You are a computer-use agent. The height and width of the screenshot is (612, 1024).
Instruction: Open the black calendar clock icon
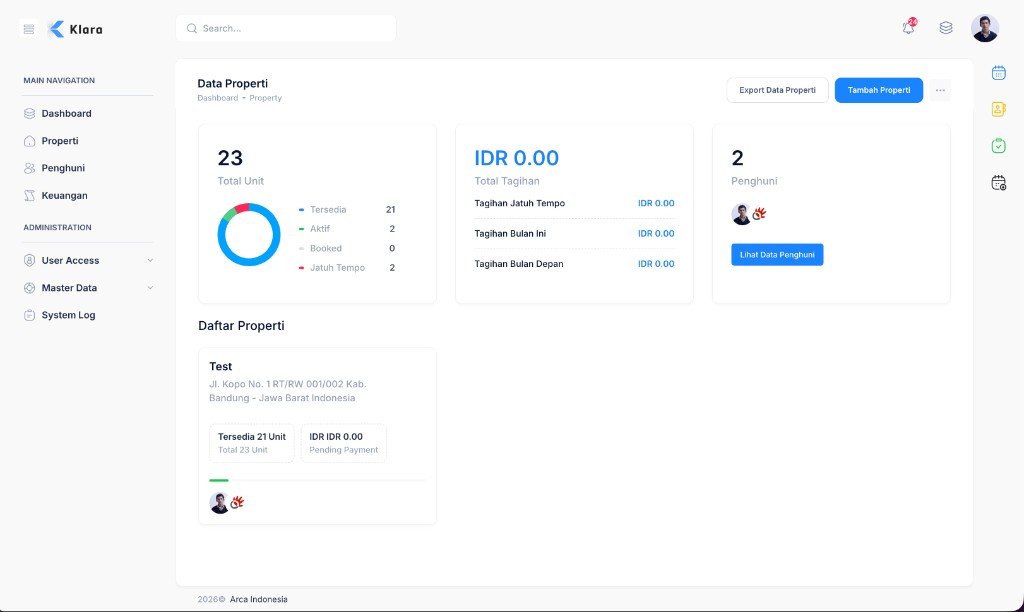tap(999, 183)
